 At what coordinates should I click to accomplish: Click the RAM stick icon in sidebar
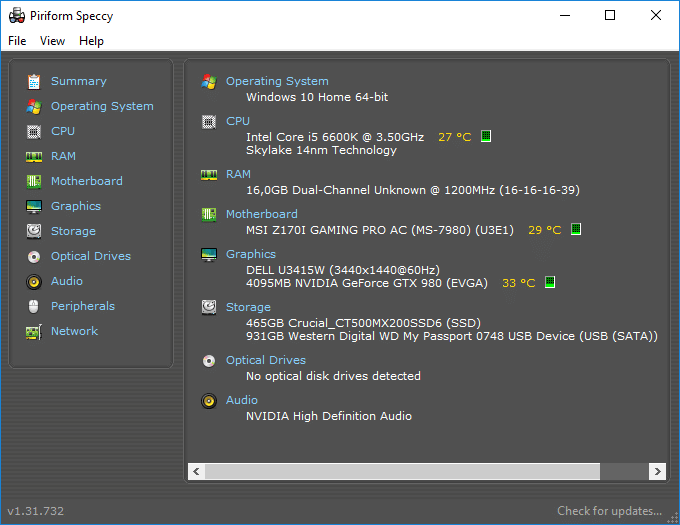tap(34, 157)
